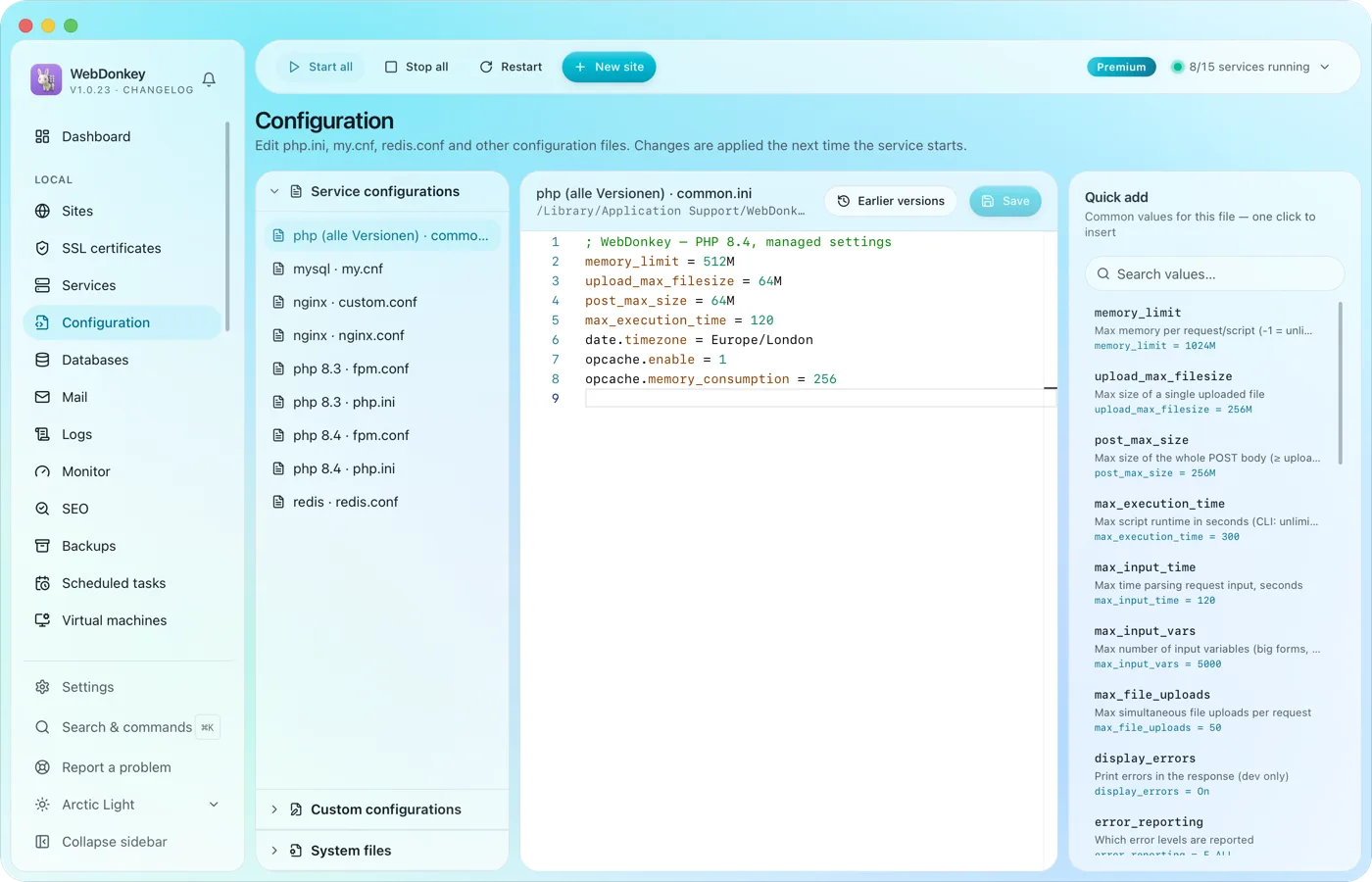The width and height of the screenshot is (1372, 882).
Task: Open SSL certificates section
Action: pos(123,248)
